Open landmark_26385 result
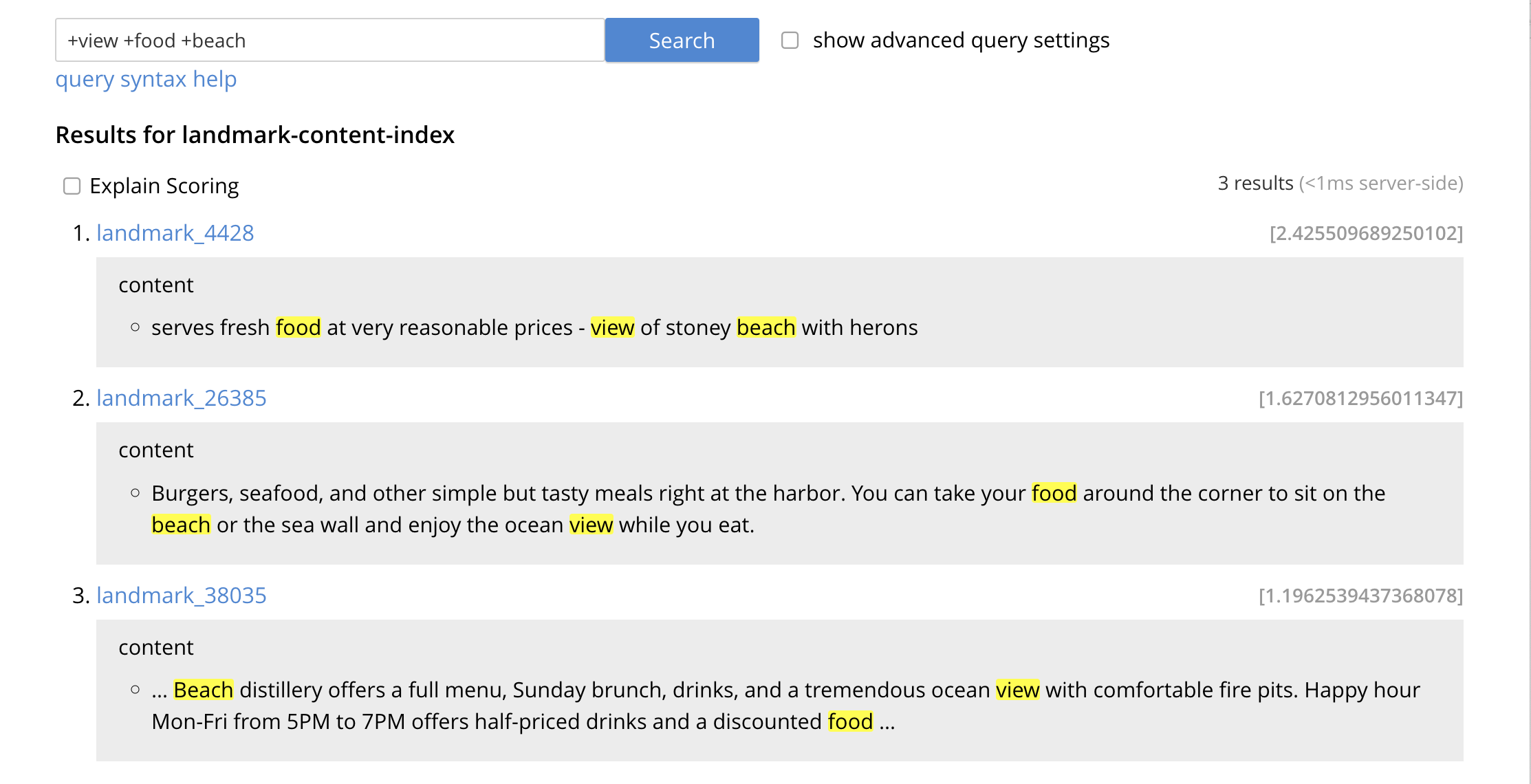1531x784 pixels. tap(181, 397)
